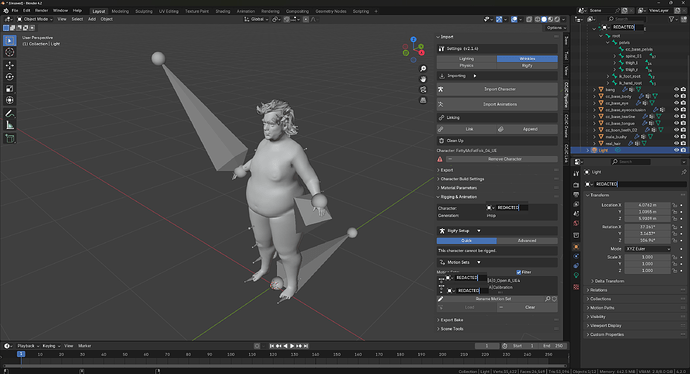Expand the Export Bake panel
Viewport: 690px width, 374px height.
pyautogui.click(x=451, y=320)
